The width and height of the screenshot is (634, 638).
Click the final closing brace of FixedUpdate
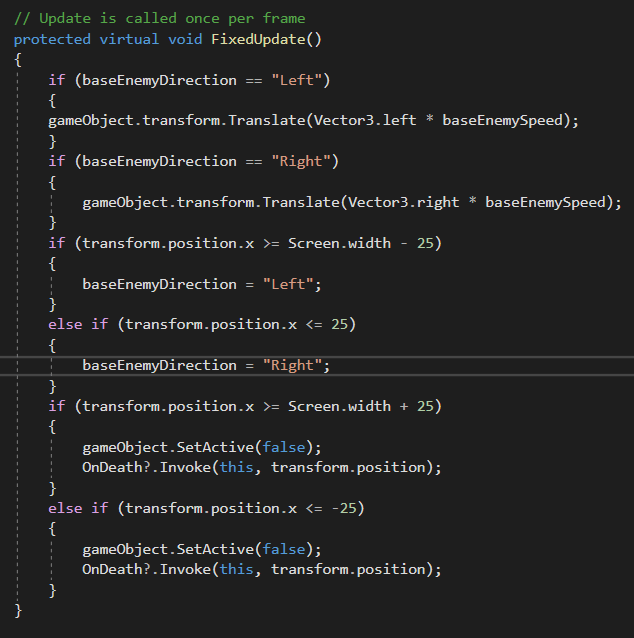point(18,610)
